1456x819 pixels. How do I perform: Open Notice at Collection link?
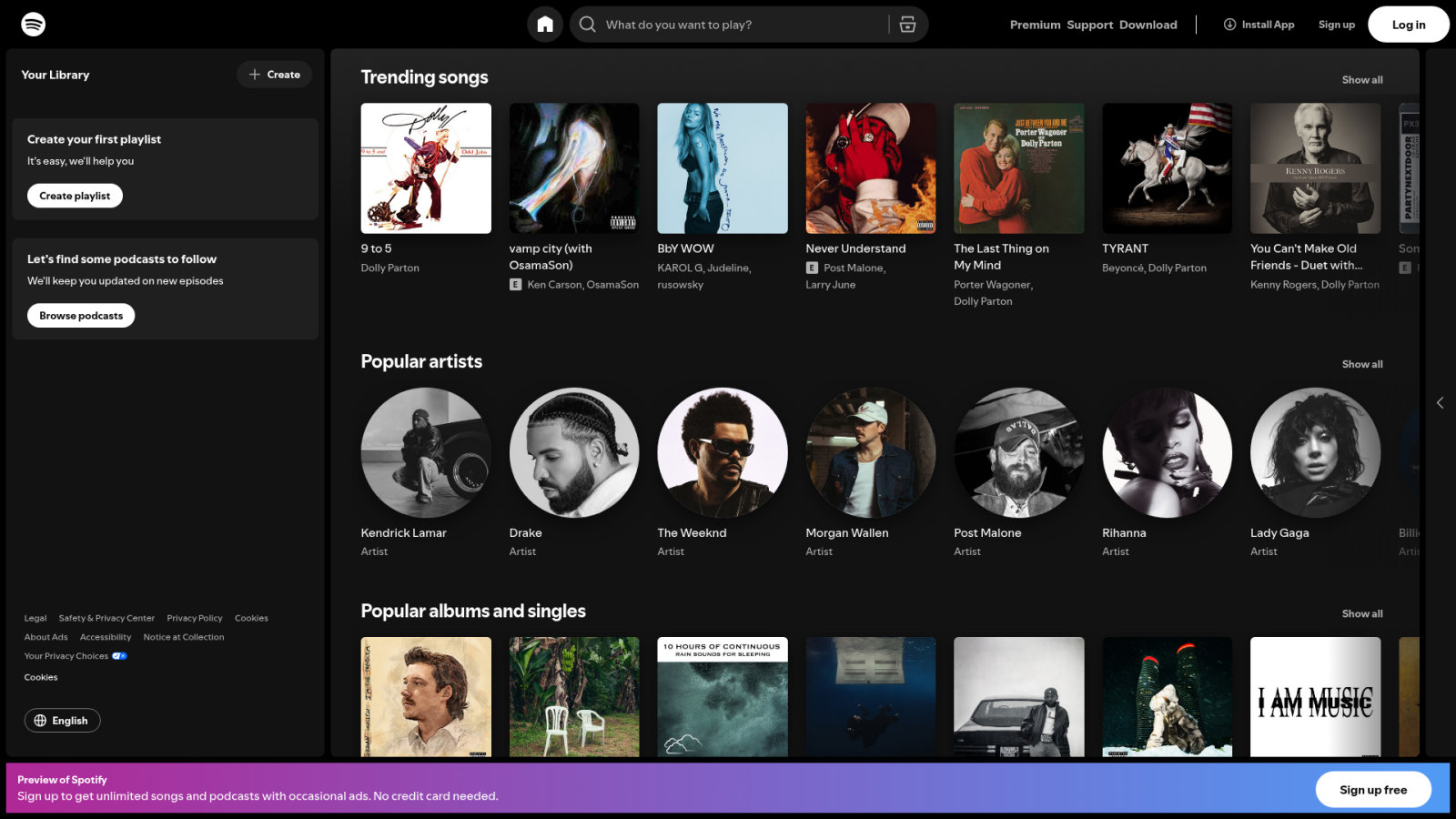184,637
